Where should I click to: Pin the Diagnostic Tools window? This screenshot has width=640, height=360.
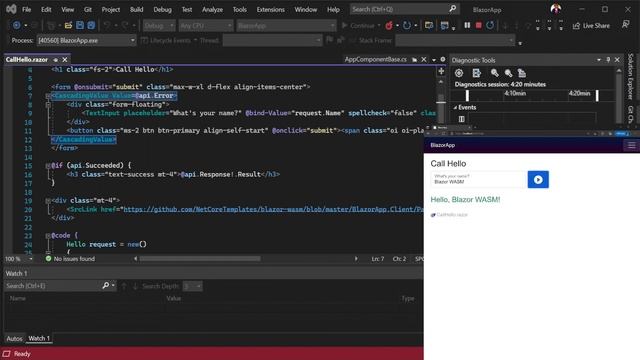(x=608, y=60)
